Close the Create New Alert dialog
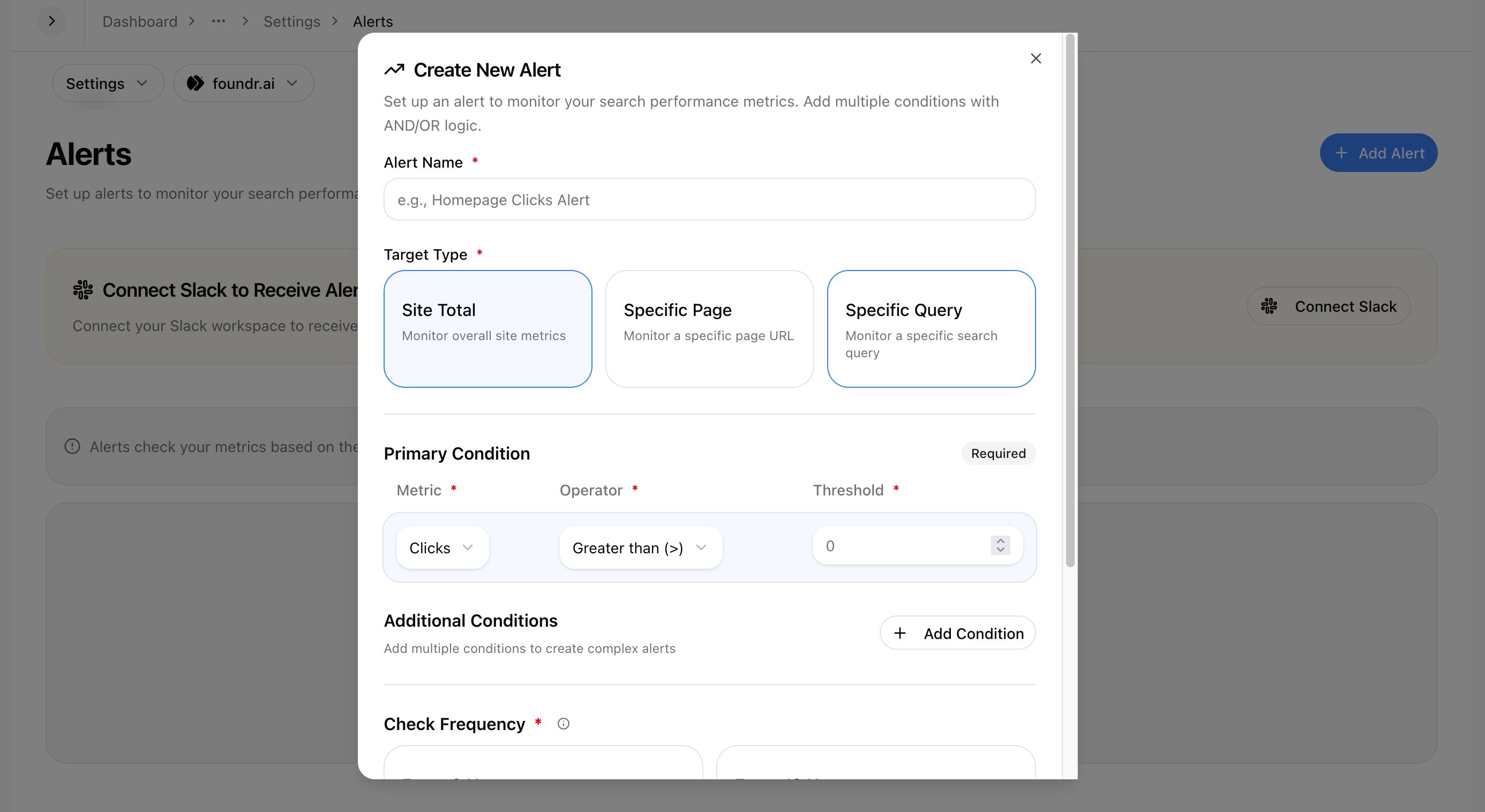This screenshot has width=1485, height=812. point(1036,58)
